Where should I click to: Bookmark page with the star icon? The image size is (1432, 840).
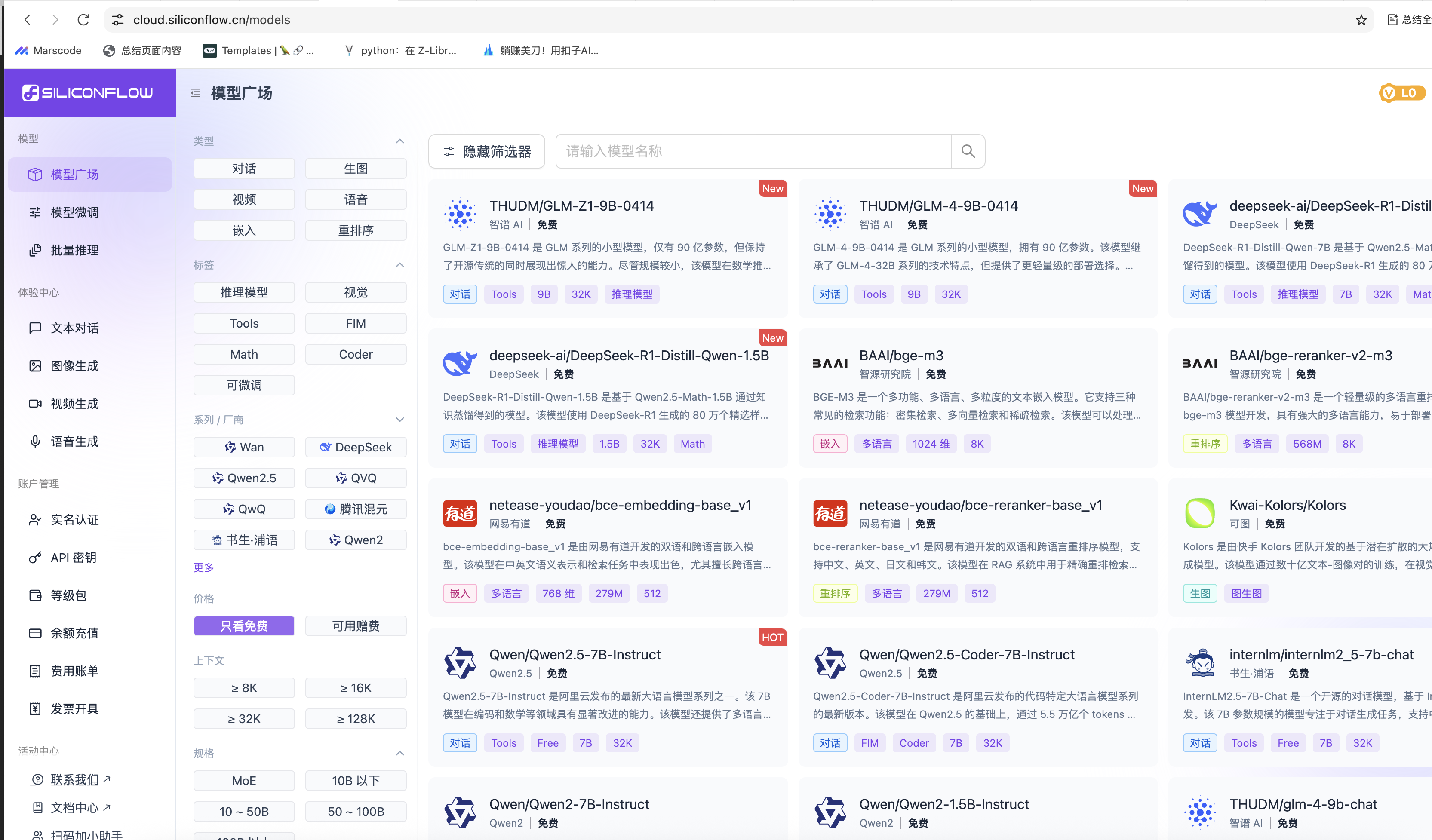click(1361, 20)
